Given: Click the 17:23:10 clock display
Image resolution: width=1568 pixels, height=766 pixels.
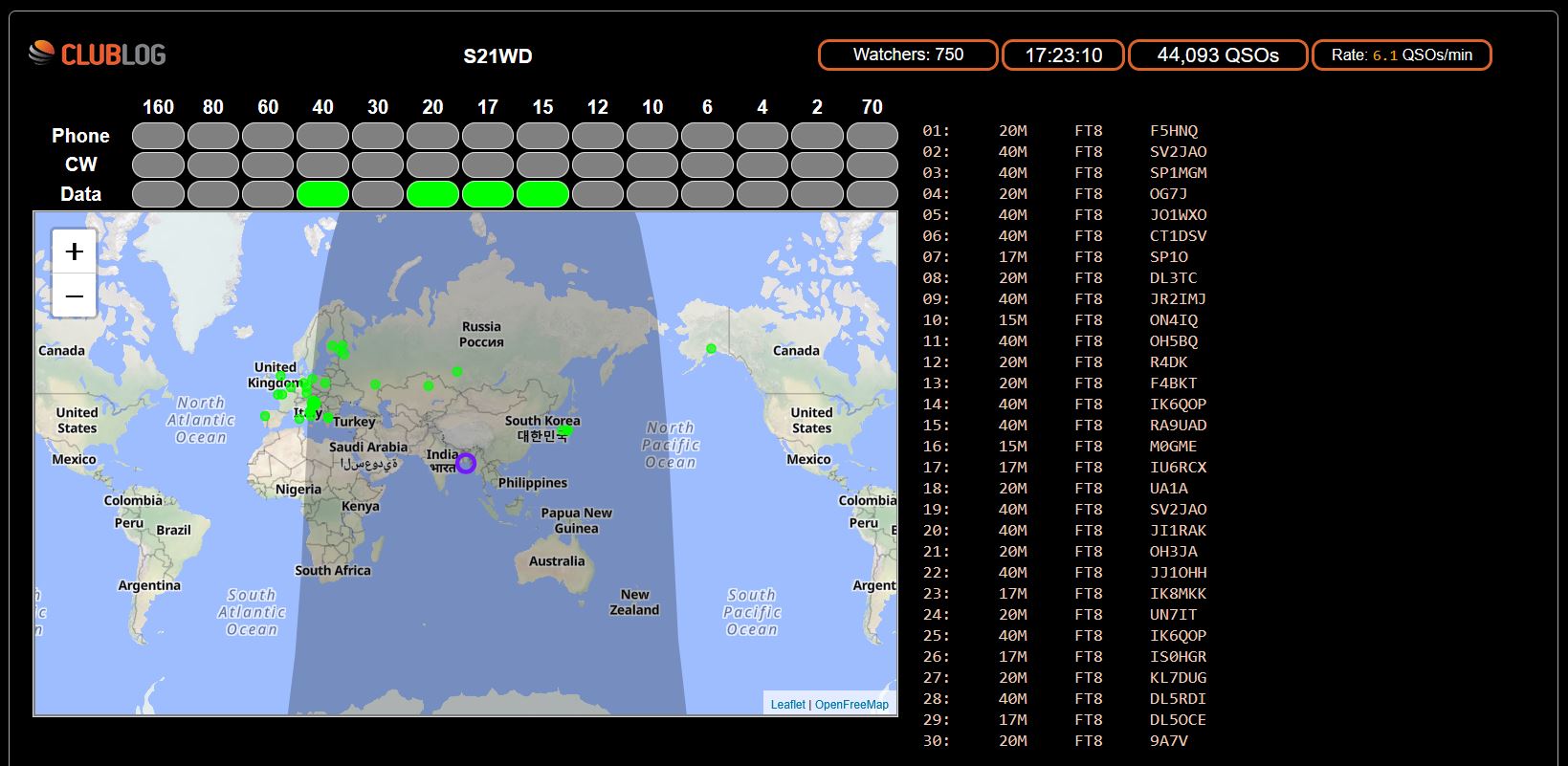Looking at the screenshot, I should (x=1063, y=55).
